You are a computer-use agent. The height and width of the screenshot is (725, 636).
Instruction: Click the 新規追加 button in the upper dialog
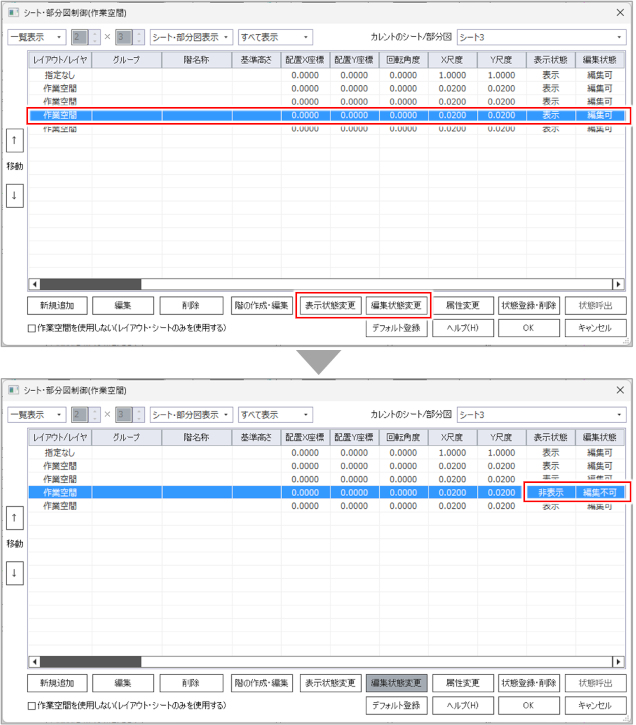click(x=57, y=305)
